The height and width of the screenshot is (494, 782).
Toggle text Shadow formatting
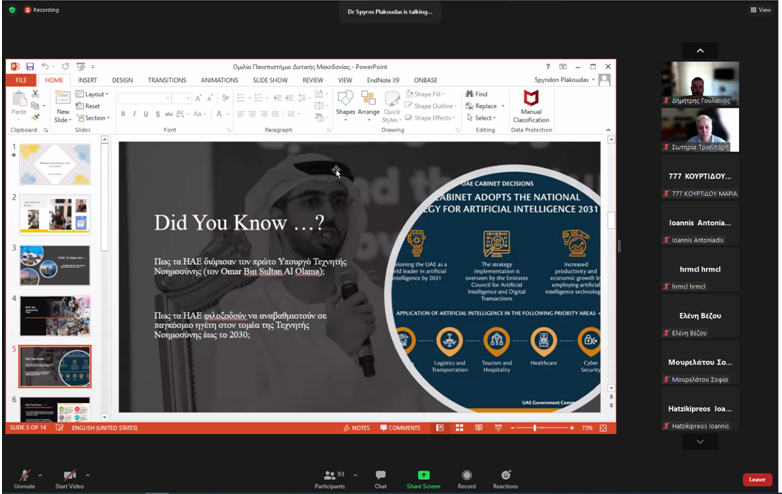[x=158, y=114]
